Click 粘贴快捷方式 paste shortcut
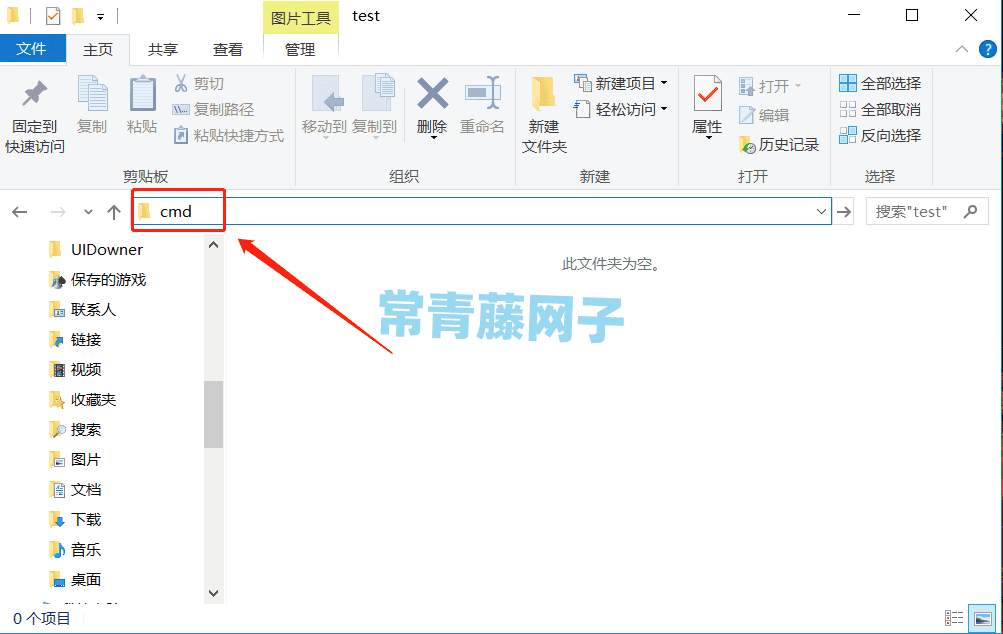 [x=229, y=136]
